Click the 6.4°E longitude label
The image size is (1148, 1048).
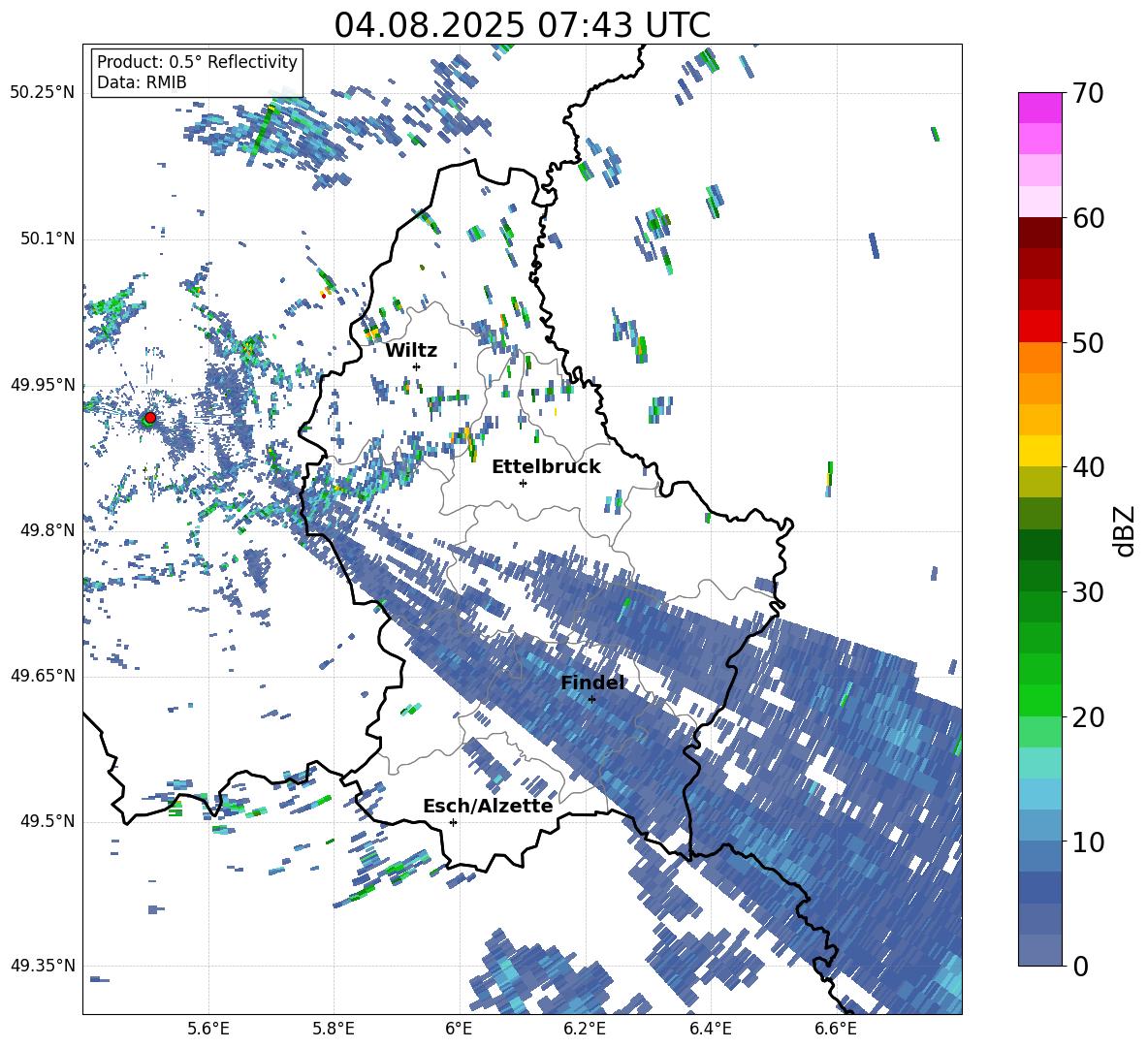coord(710,1029)
